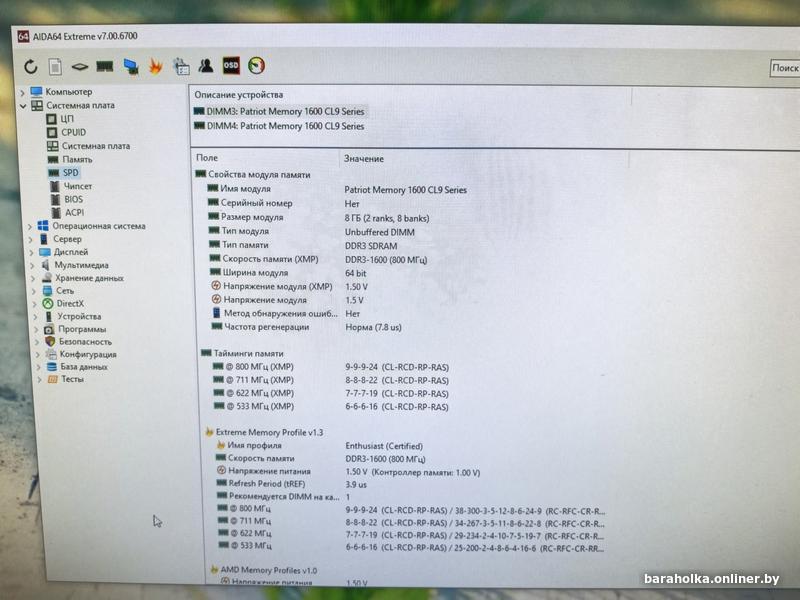Image resolution: width=800 pixels, height=600 pixels.
Task: Select the Напряжение модуля (XMP) row
Action: [289, 287]
